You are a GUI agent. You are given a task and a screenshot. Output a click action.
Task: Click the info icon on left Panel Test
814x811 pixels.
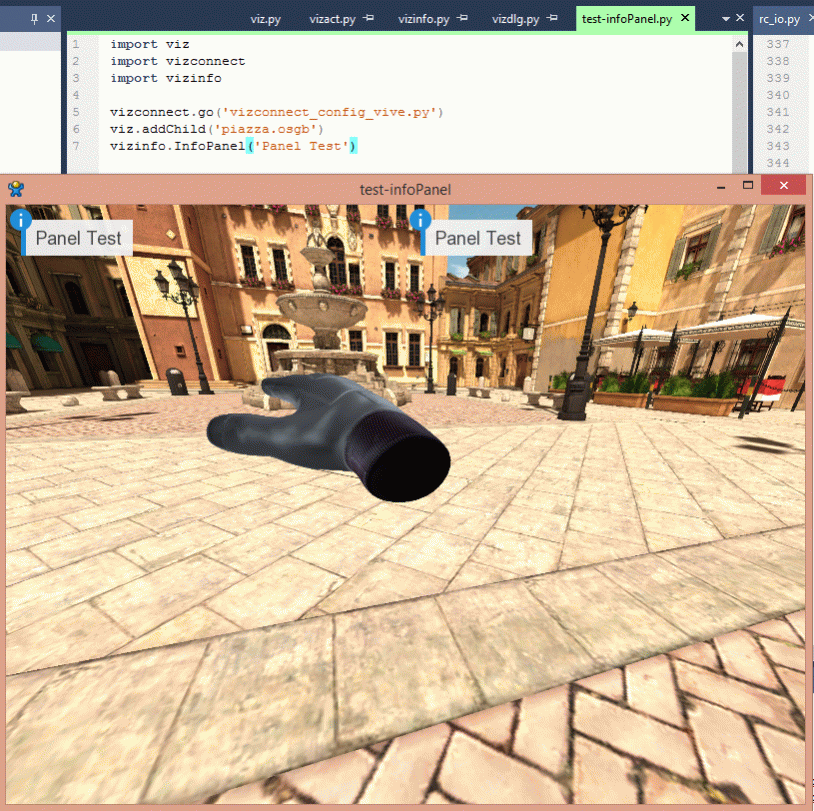[20, 221]
